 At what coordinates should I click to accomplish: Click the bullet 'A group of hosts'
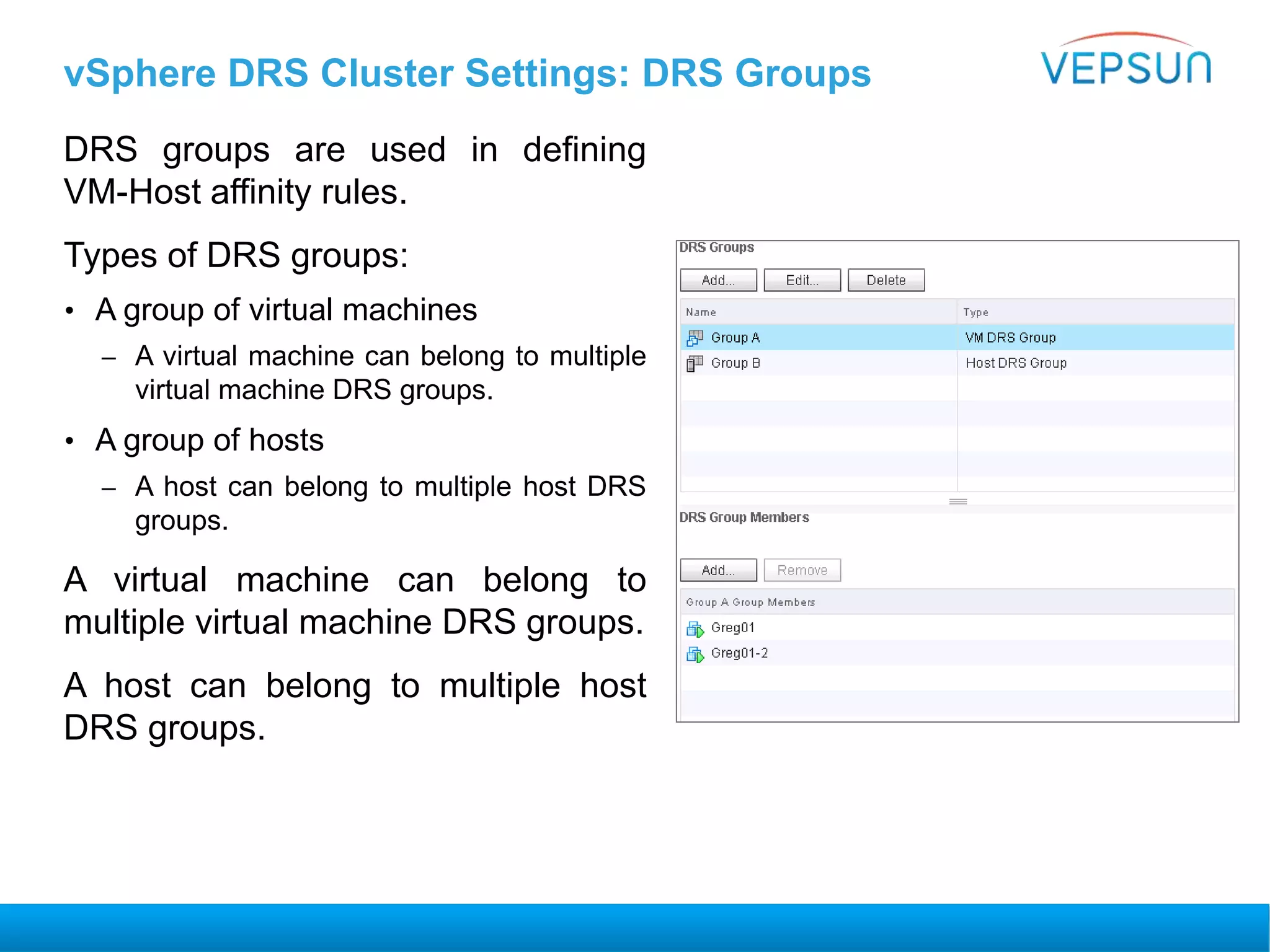[x=209, y=440]
